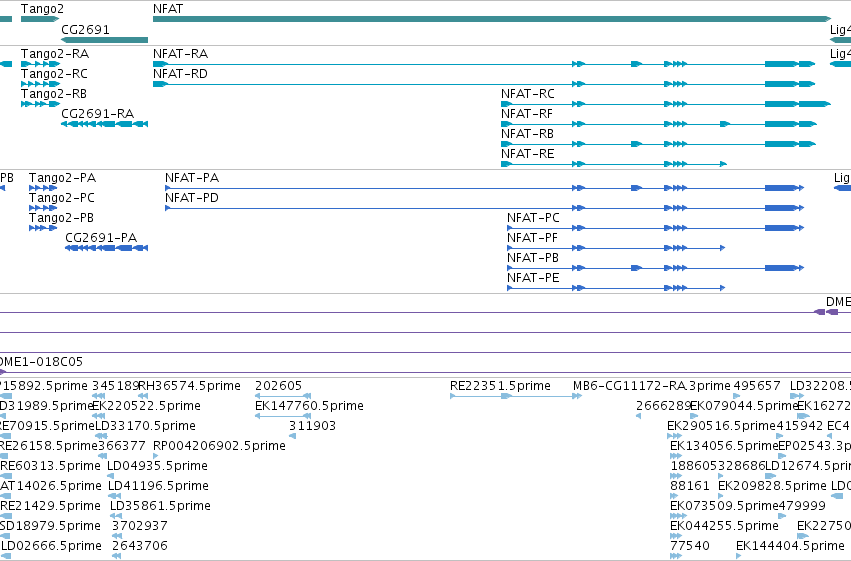Select the 366377 EST feature
Image resolution: width=851 pixels, height=561 pixels.
pyautogui.click(x=101, y=456)
